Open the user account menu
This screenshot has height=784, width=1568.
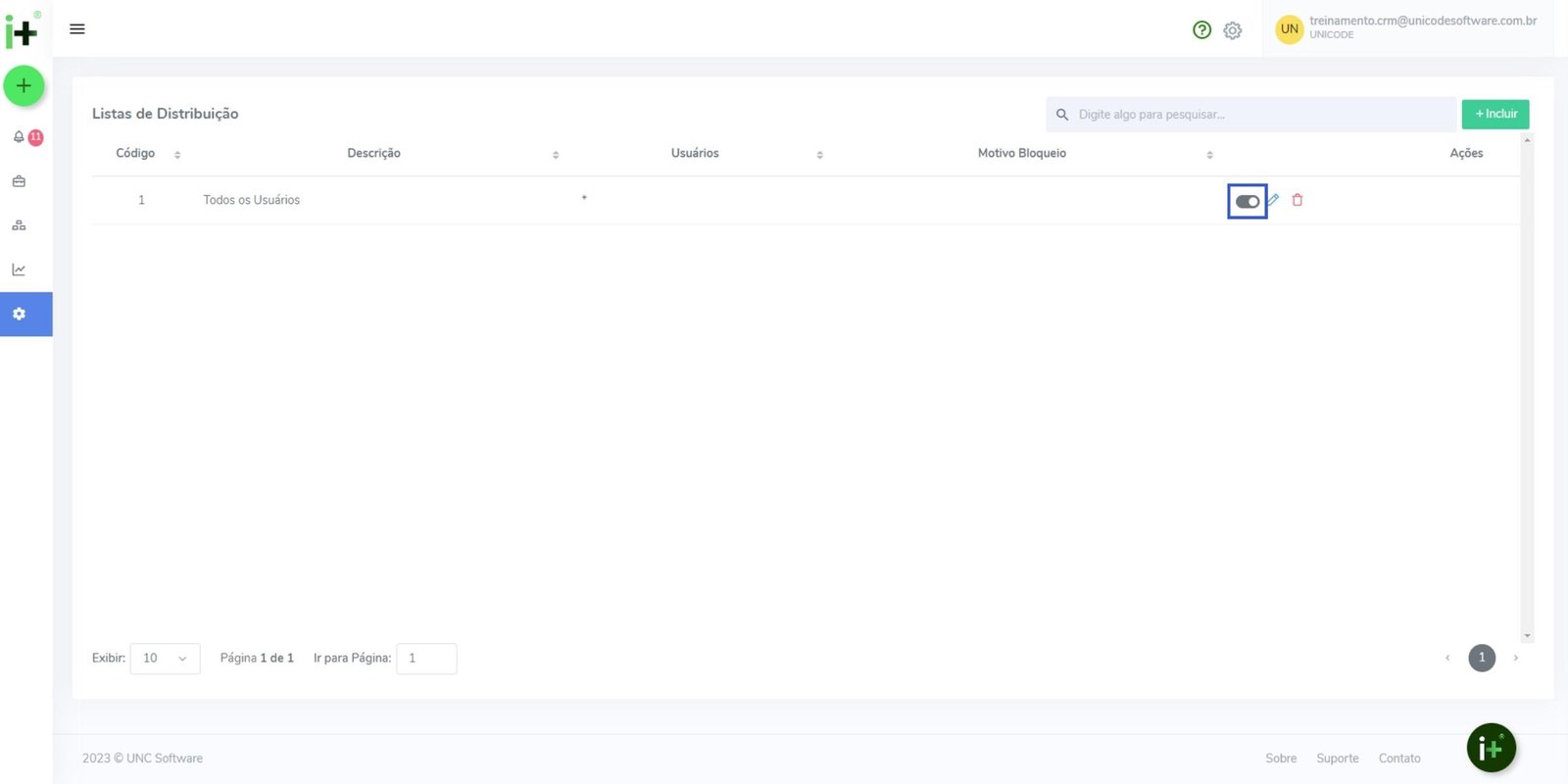click(x=1407, y=28)
